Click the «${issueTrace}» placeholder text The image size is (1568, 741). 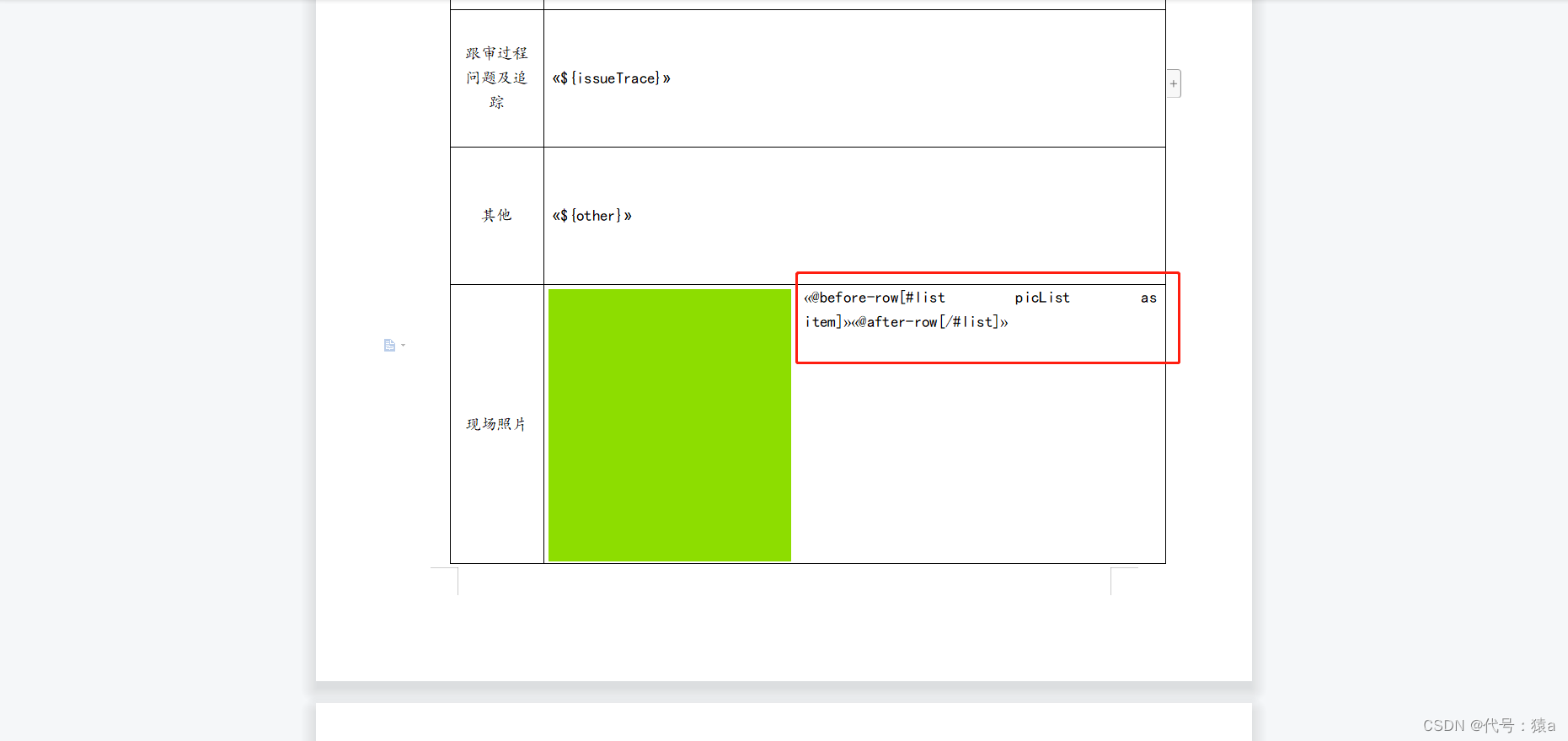(612, 78)
